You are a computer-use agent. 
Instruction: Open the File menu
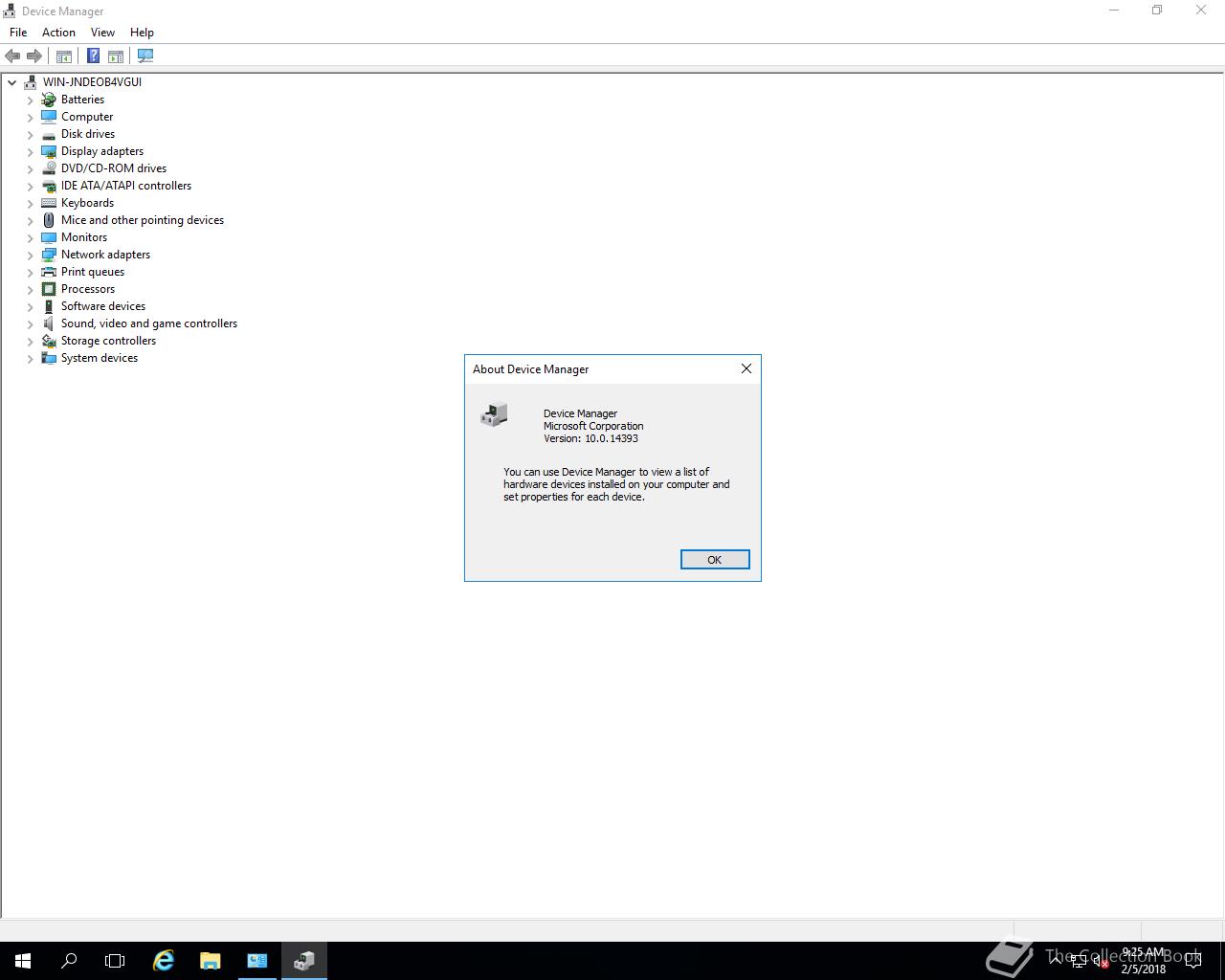[x=18, y=33]
